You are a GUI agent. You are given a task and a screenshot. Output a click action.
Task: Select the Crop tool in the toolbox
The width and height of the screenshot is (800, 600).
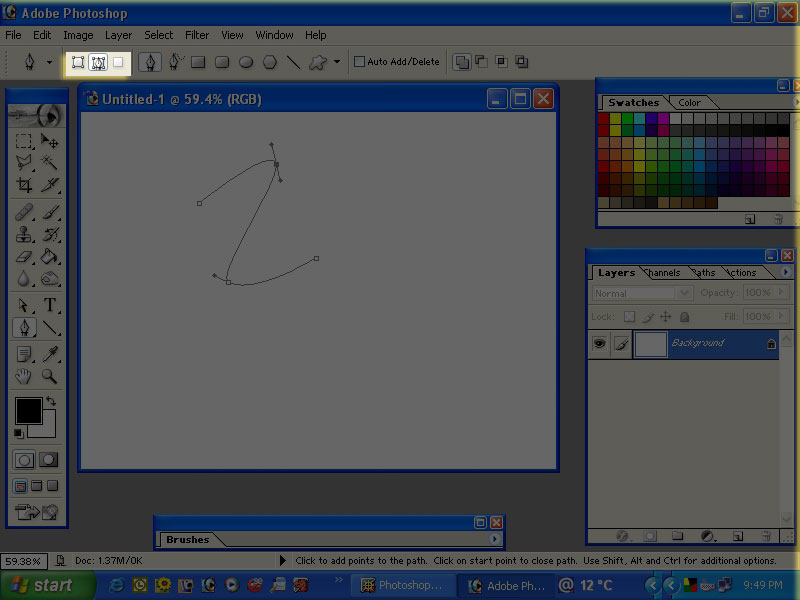[x=25, y=185]
